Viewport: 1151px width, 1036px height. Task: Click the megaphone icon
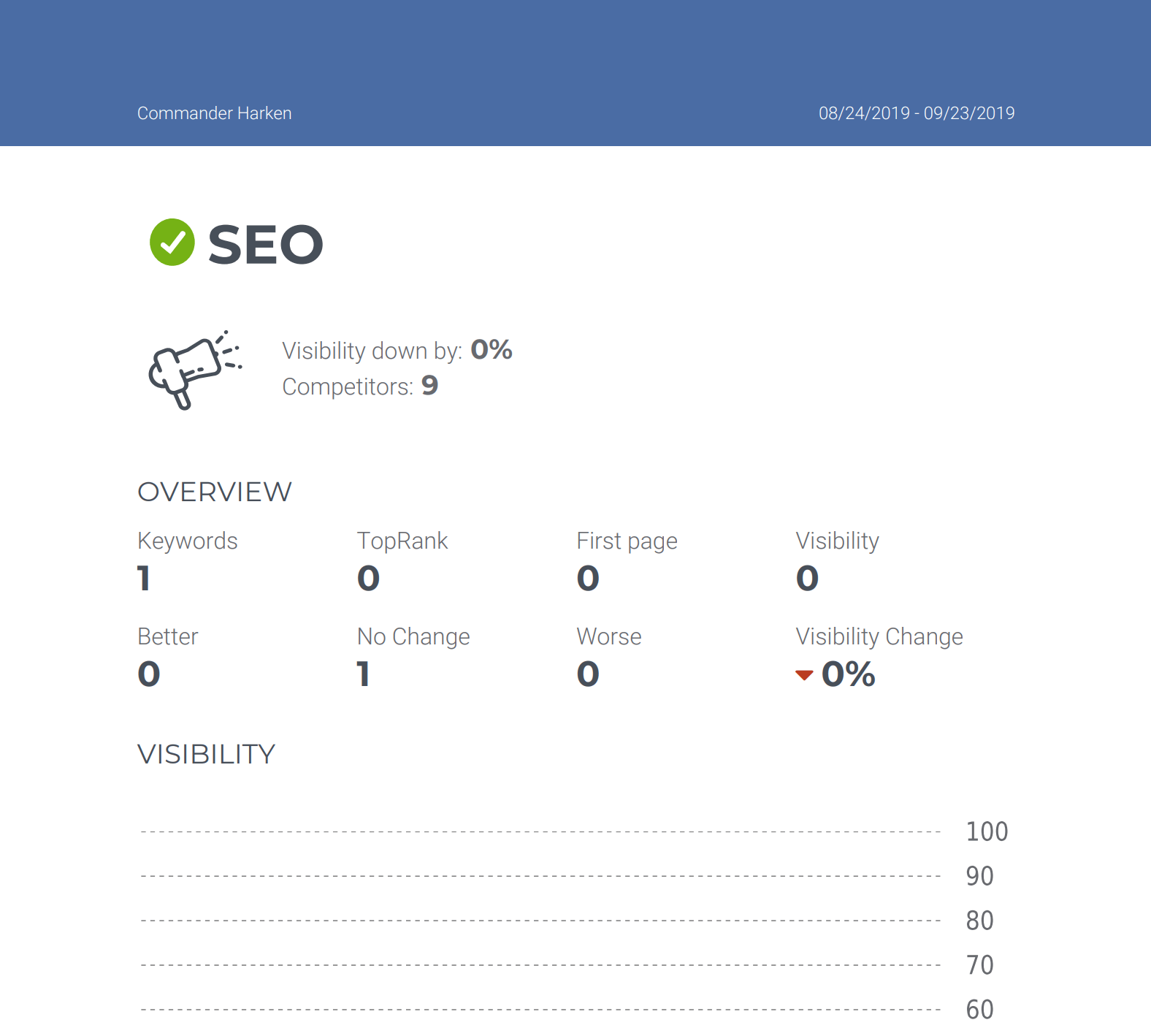coord(194,369)
